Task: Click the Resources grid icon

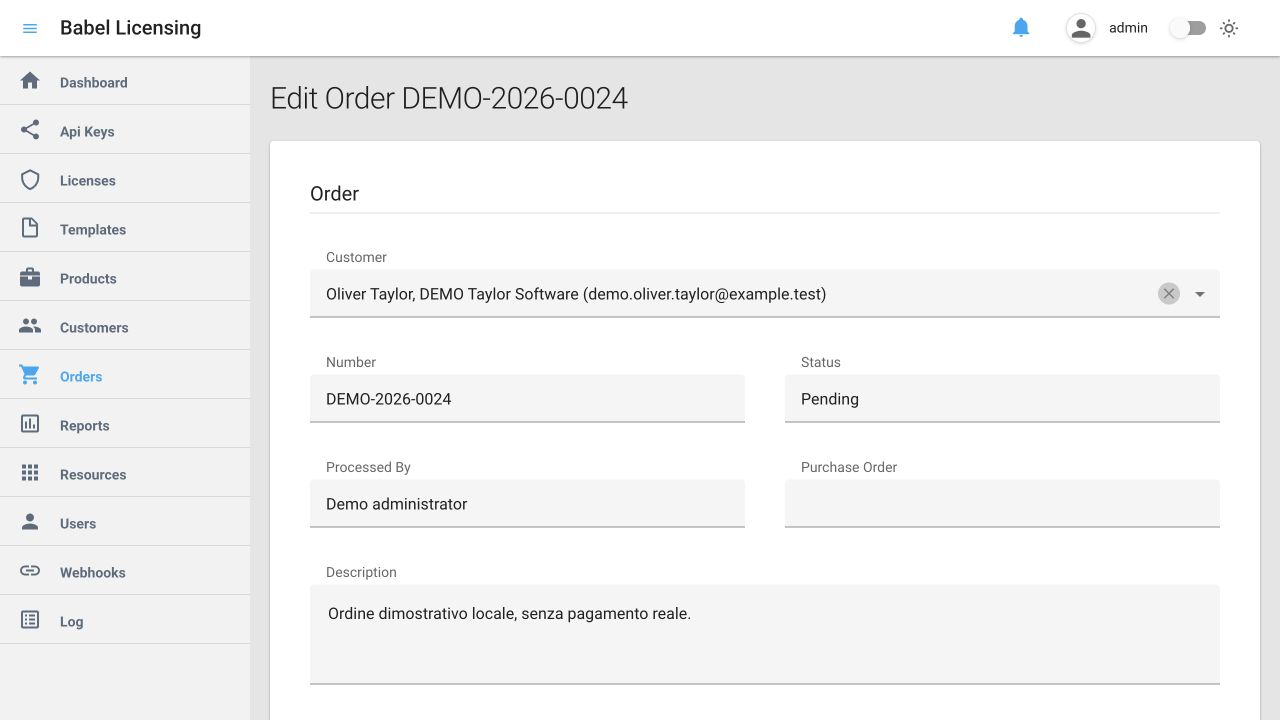Action: tap(30, 473)
